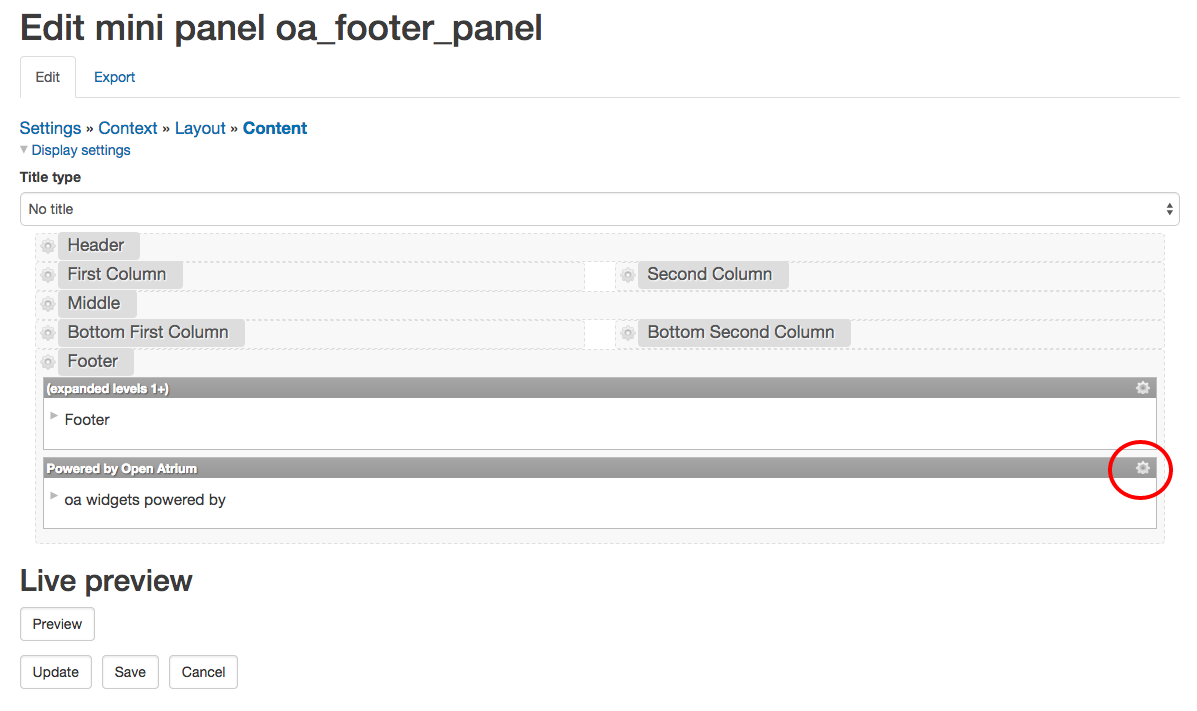Cancel editing the mini panel
1197x711 pixels.
(203, 671)
